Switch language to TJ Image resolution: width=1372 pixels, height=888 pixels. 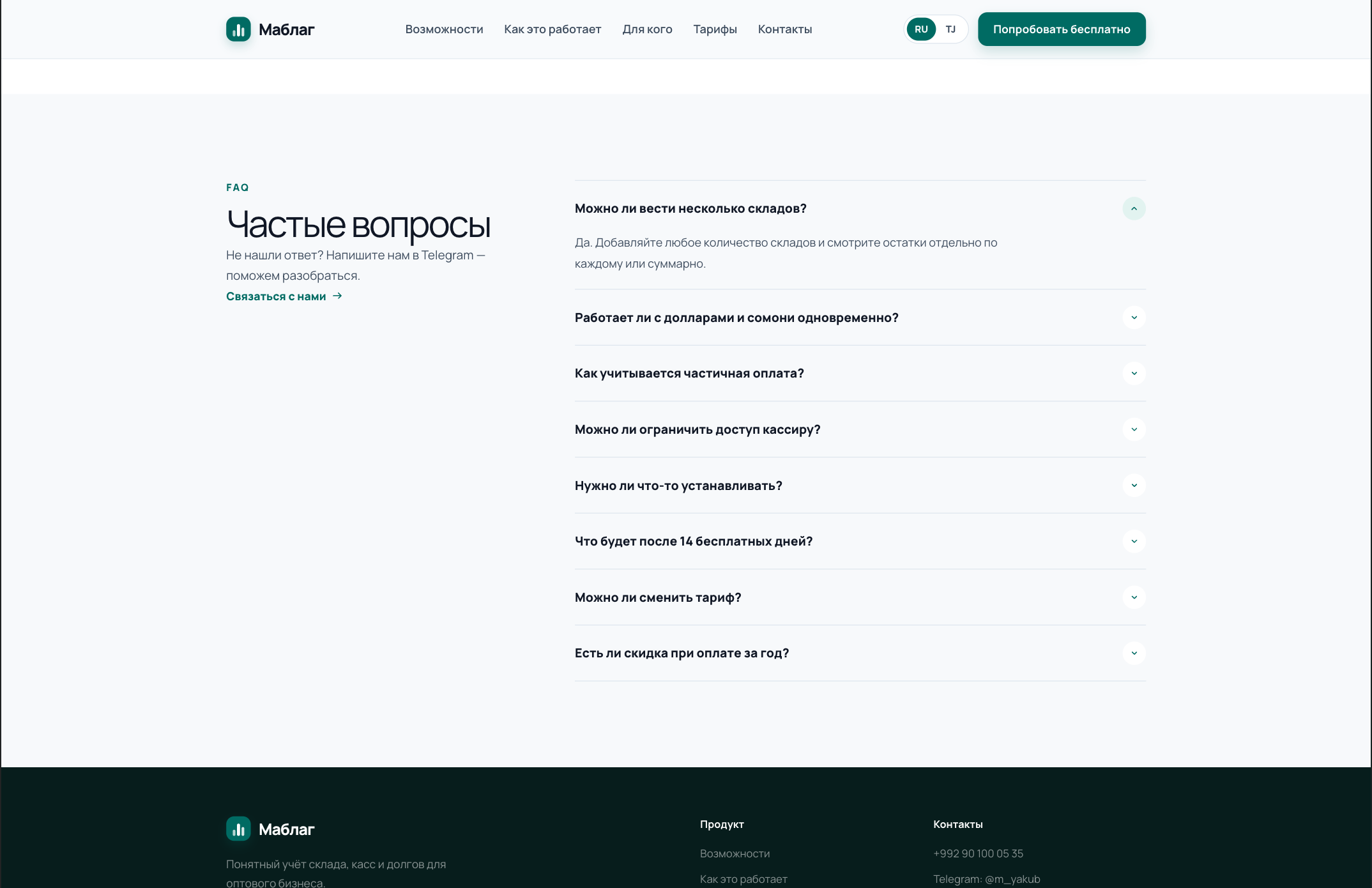pyautogui.click(x=950, y=29)
